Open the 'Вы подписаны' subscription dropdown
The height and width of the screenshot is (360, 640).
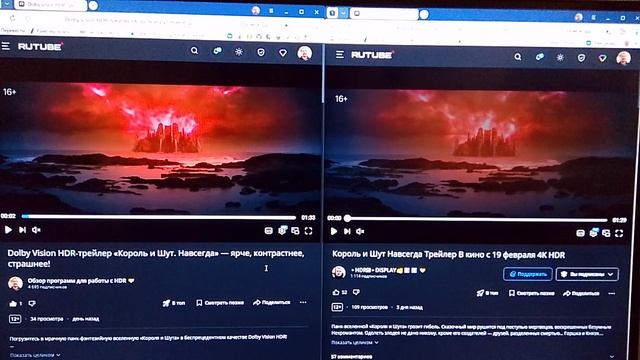(x=587, y=274)
